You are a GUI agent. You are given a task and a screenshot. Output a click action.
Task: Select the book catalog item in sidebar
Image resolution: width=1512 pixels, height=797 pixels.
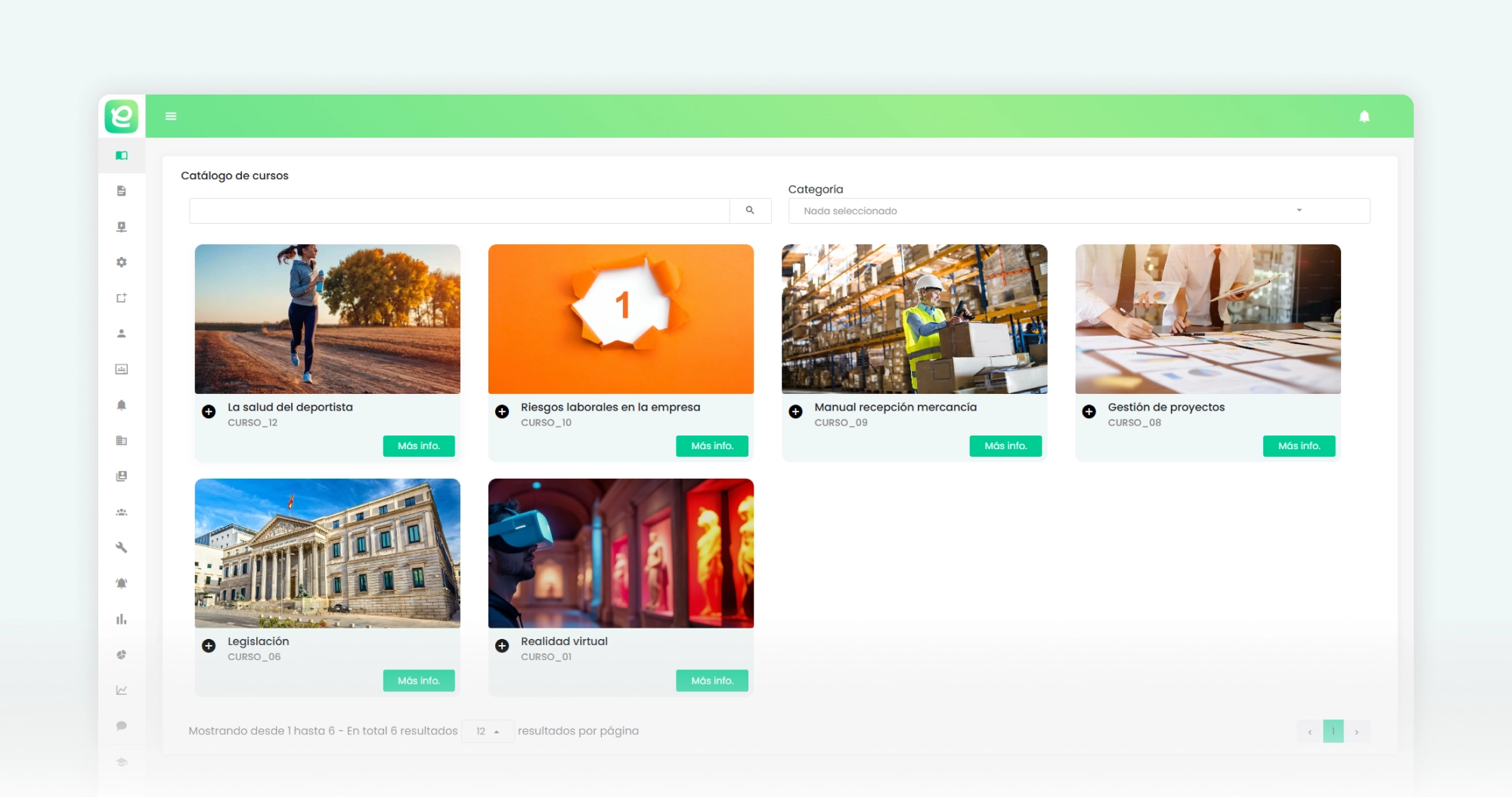(121, 156)
